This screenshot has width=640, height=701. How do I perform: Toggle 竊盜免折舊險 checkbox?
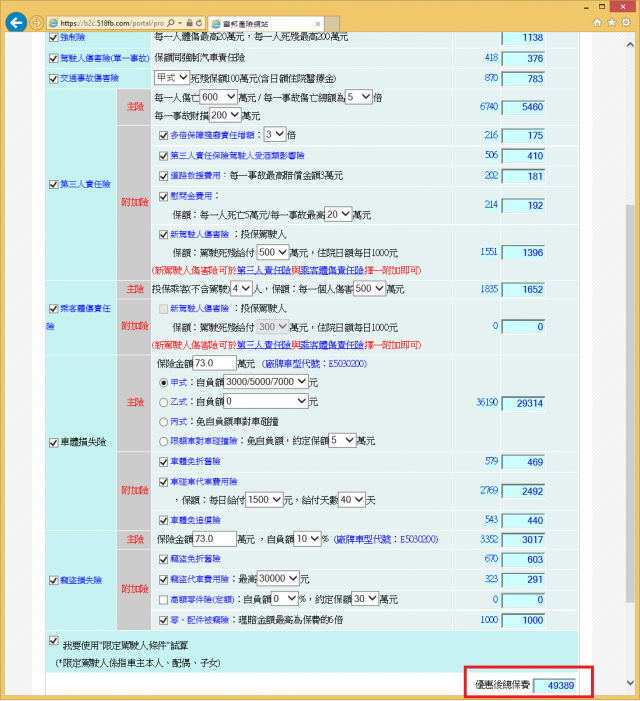(164, 559)
